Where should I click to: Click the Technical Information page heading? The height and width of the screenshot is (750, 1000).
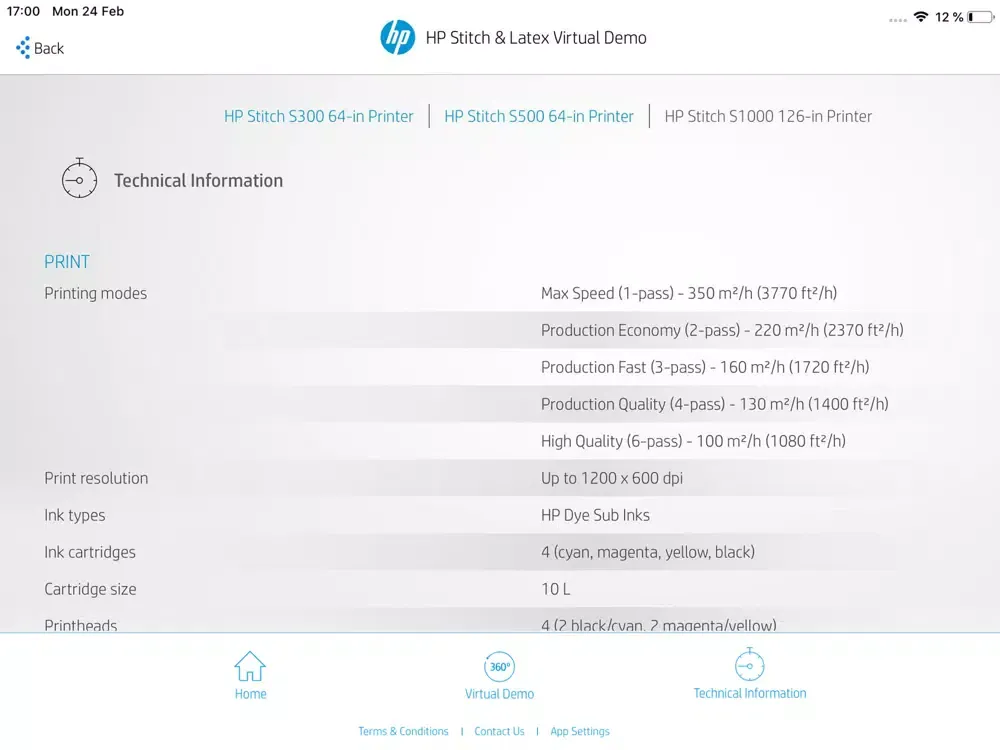[198, 180]
